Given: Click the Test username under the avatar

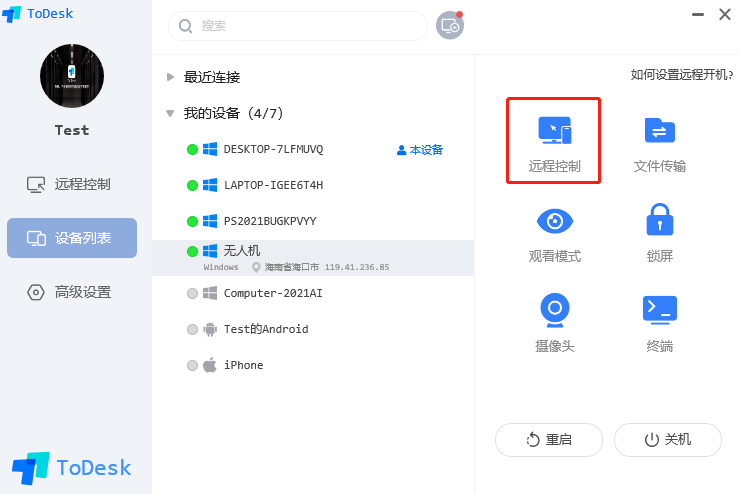Looking at the screenshot, I should tap(72, 130).
